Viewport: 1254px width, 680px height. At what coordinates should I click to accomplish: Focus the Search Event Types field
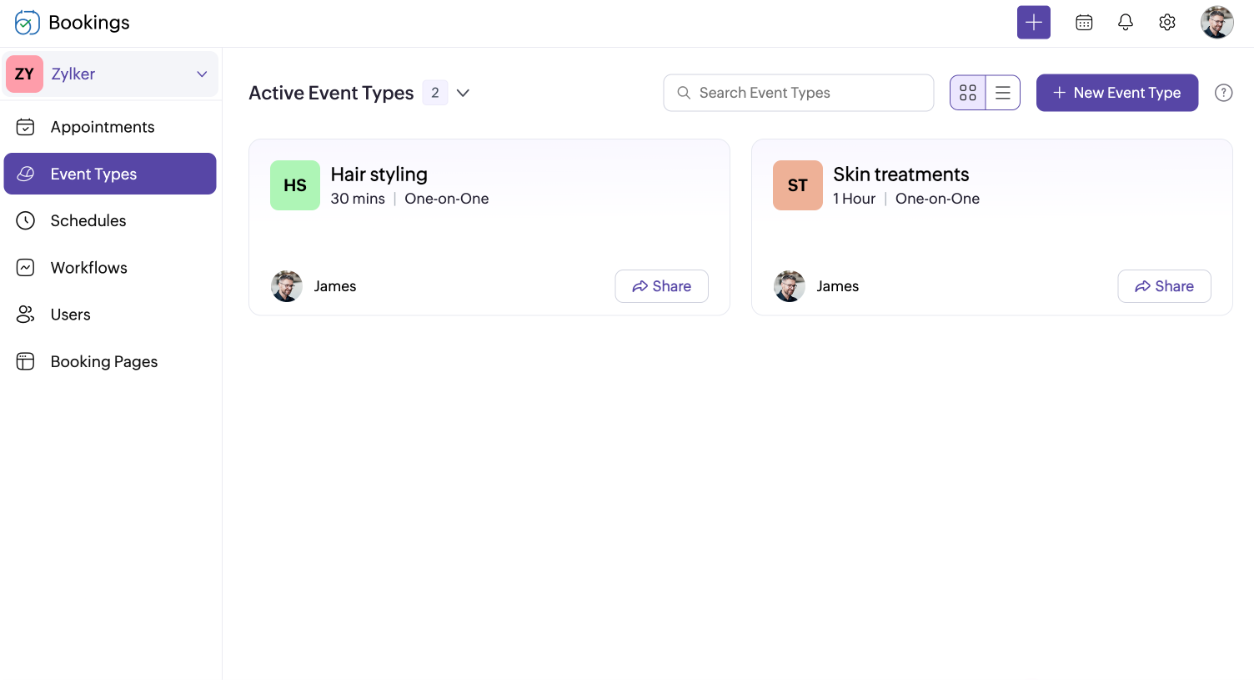(x=799, y=93)
